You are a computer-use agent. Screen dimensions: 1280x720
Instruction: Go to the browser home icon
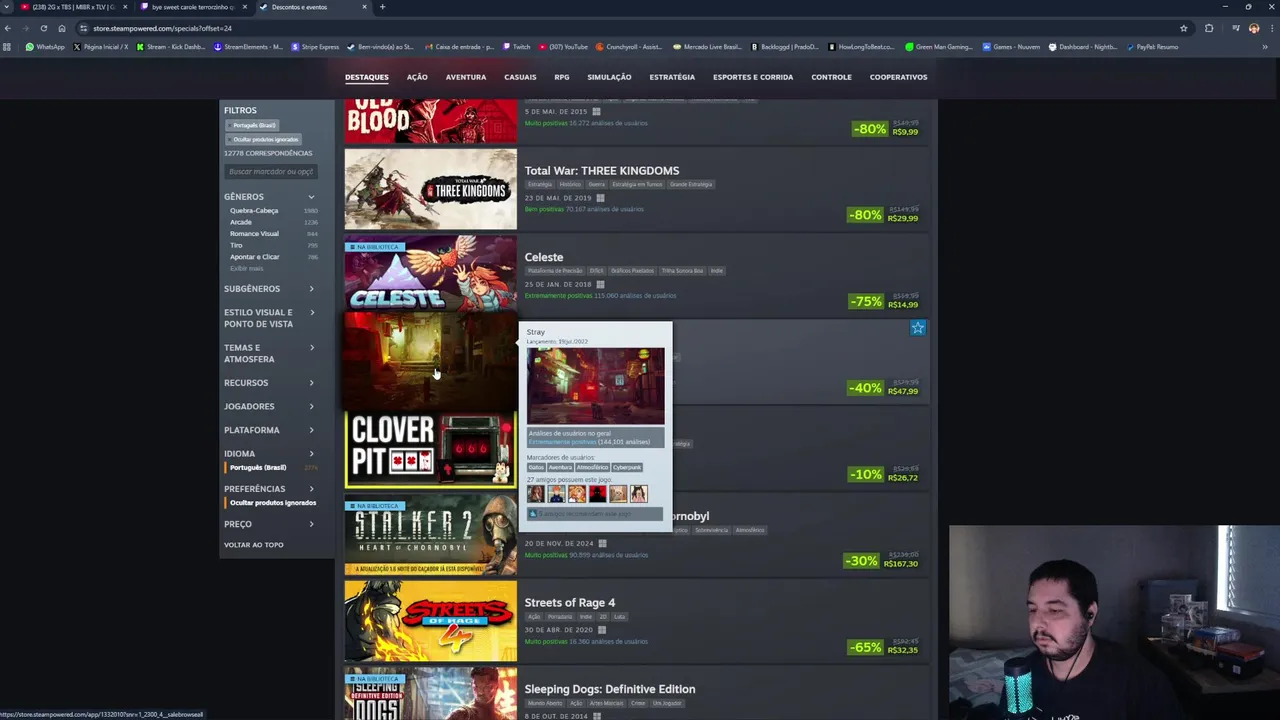(62, 28)
